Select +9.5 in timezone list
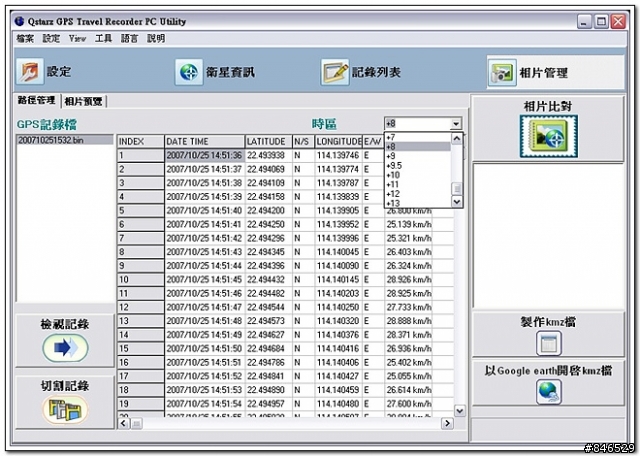Image resolution: width=640 pixels, height=456 pixels. tap(418, 165)
